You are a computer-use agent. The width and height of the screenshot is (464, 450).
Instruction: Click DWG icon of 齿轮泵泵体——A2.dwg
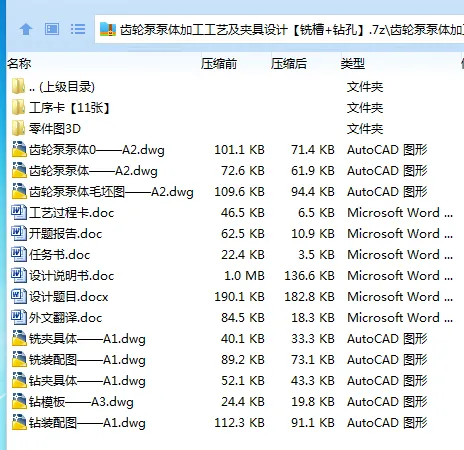coord(19,170)
